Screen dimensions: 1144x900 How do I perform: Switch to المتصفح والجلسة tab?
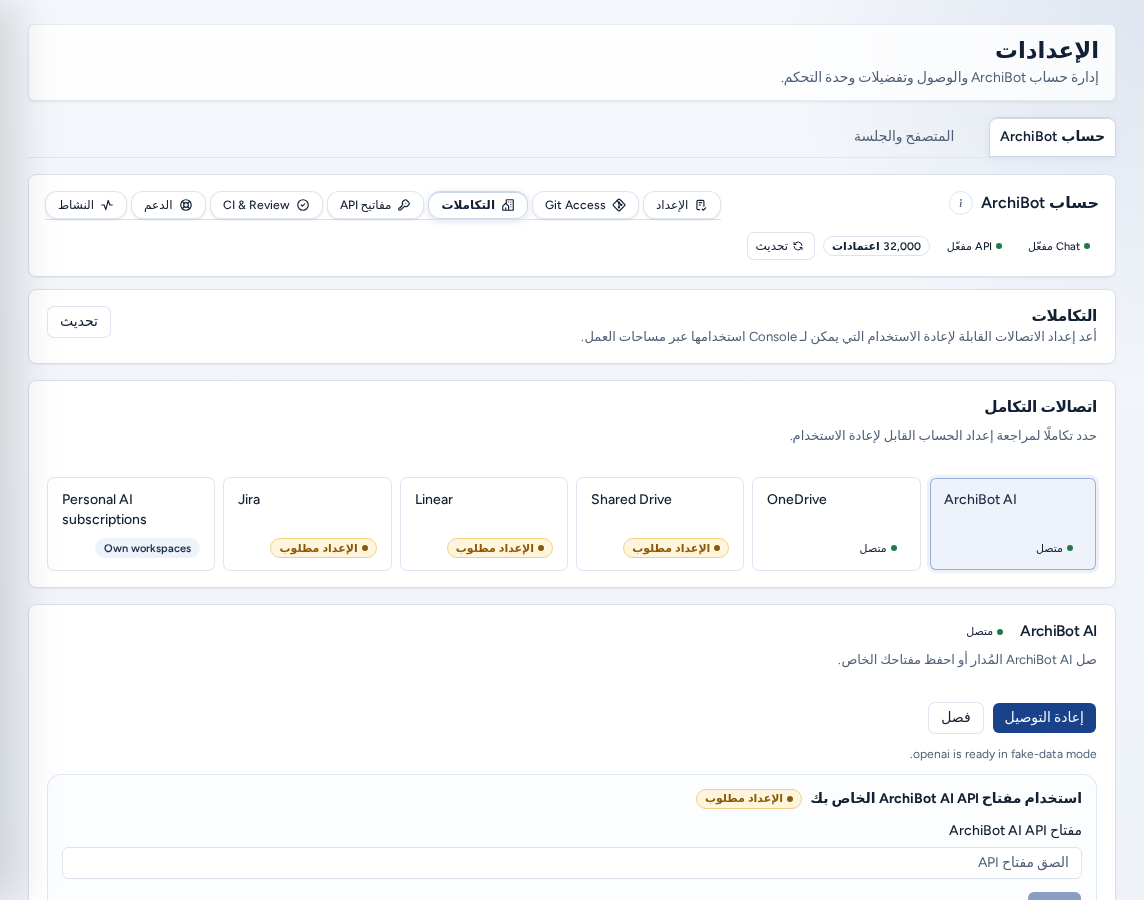point(904,137)
